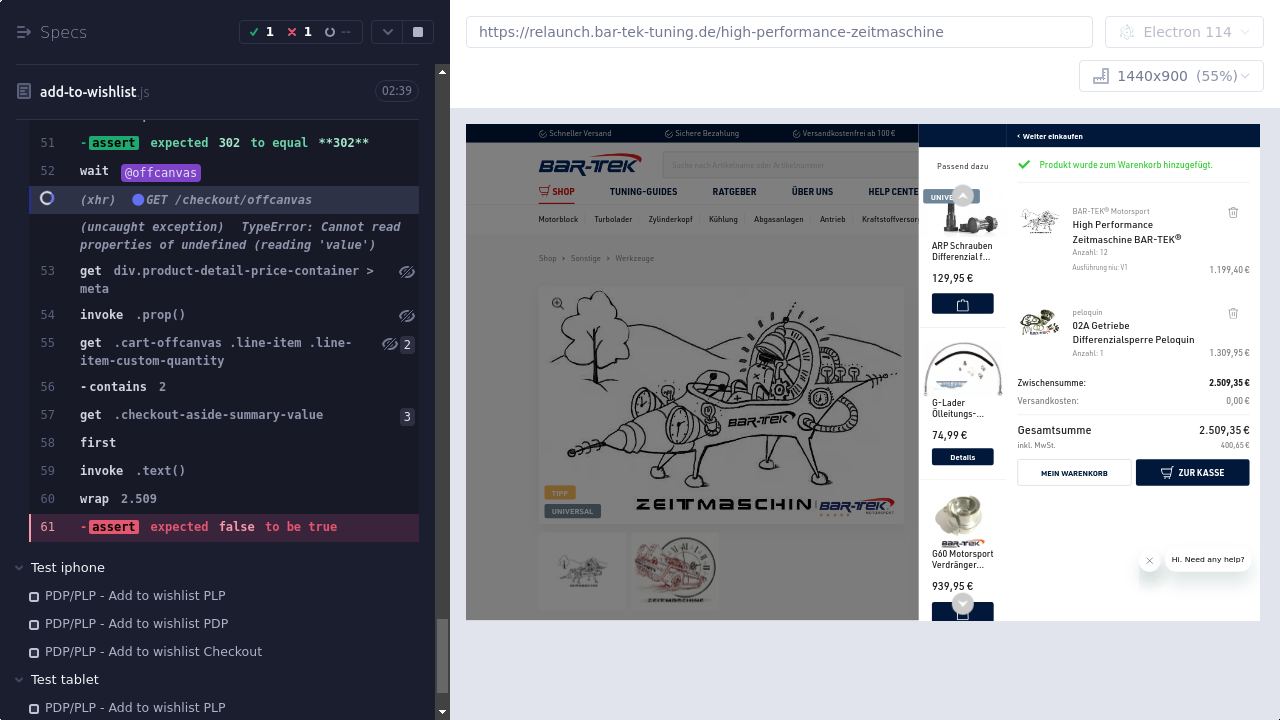Click the stop test run button

417,32
